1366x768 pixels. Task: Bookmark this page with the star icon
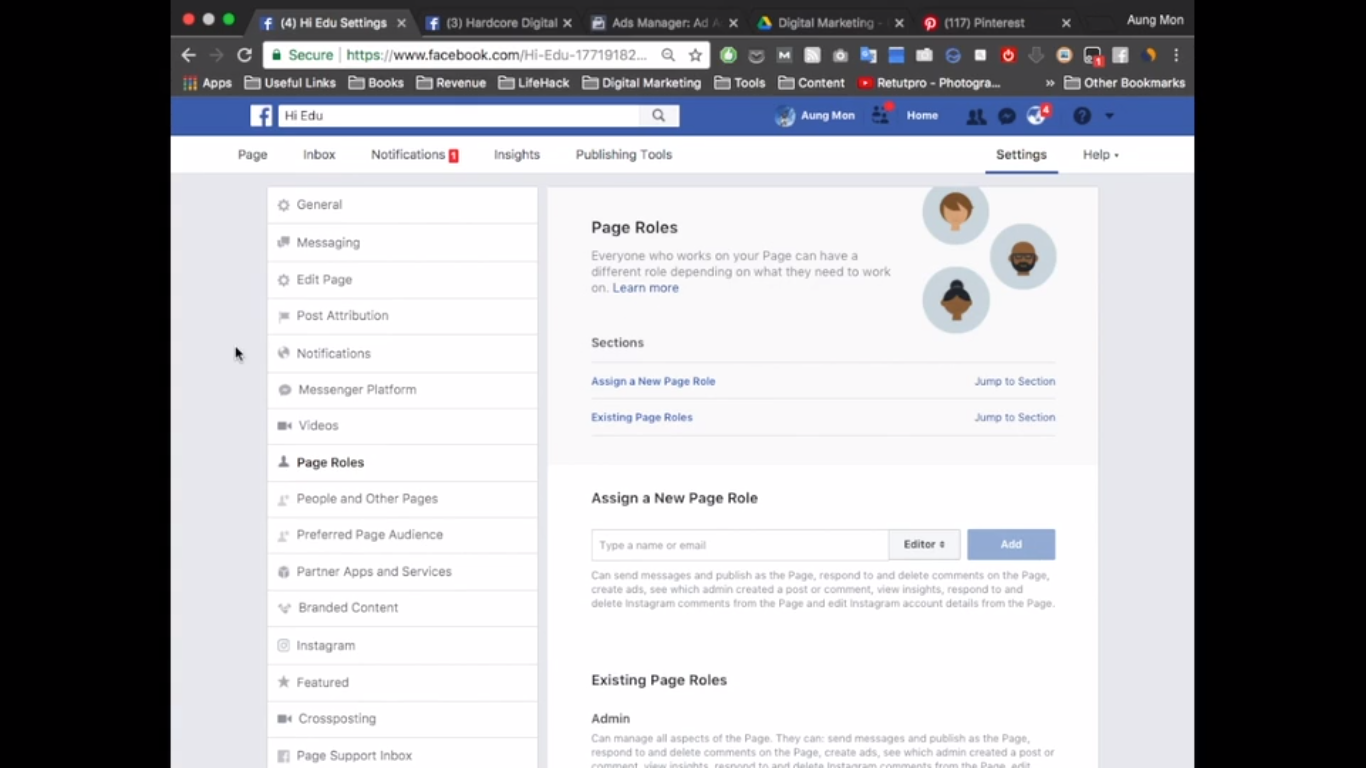point(695,55)
